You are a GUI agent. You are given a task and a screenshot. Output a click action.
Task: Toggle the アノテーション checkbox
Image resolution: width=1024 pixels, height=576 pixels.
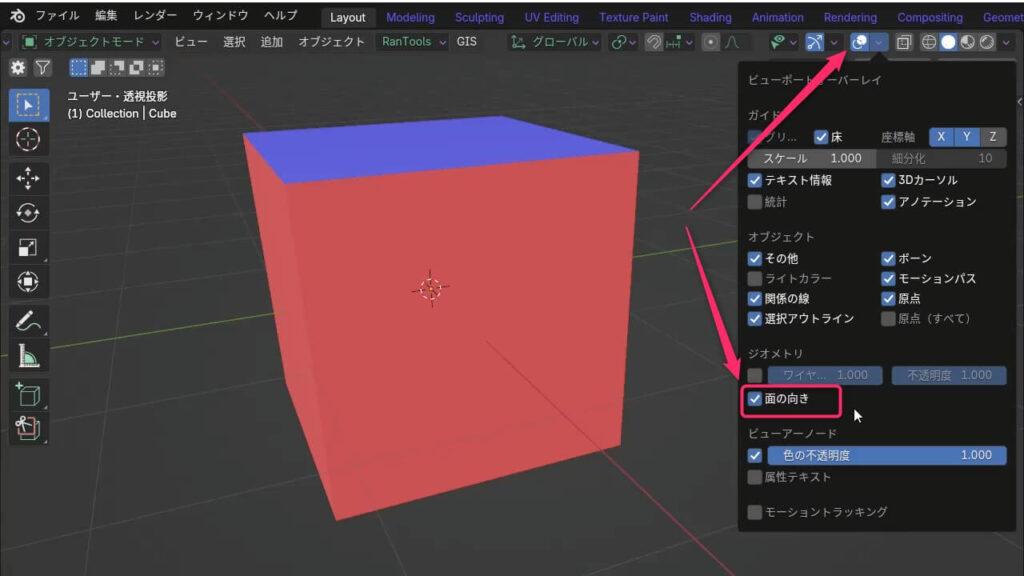(x=888, y=202)
